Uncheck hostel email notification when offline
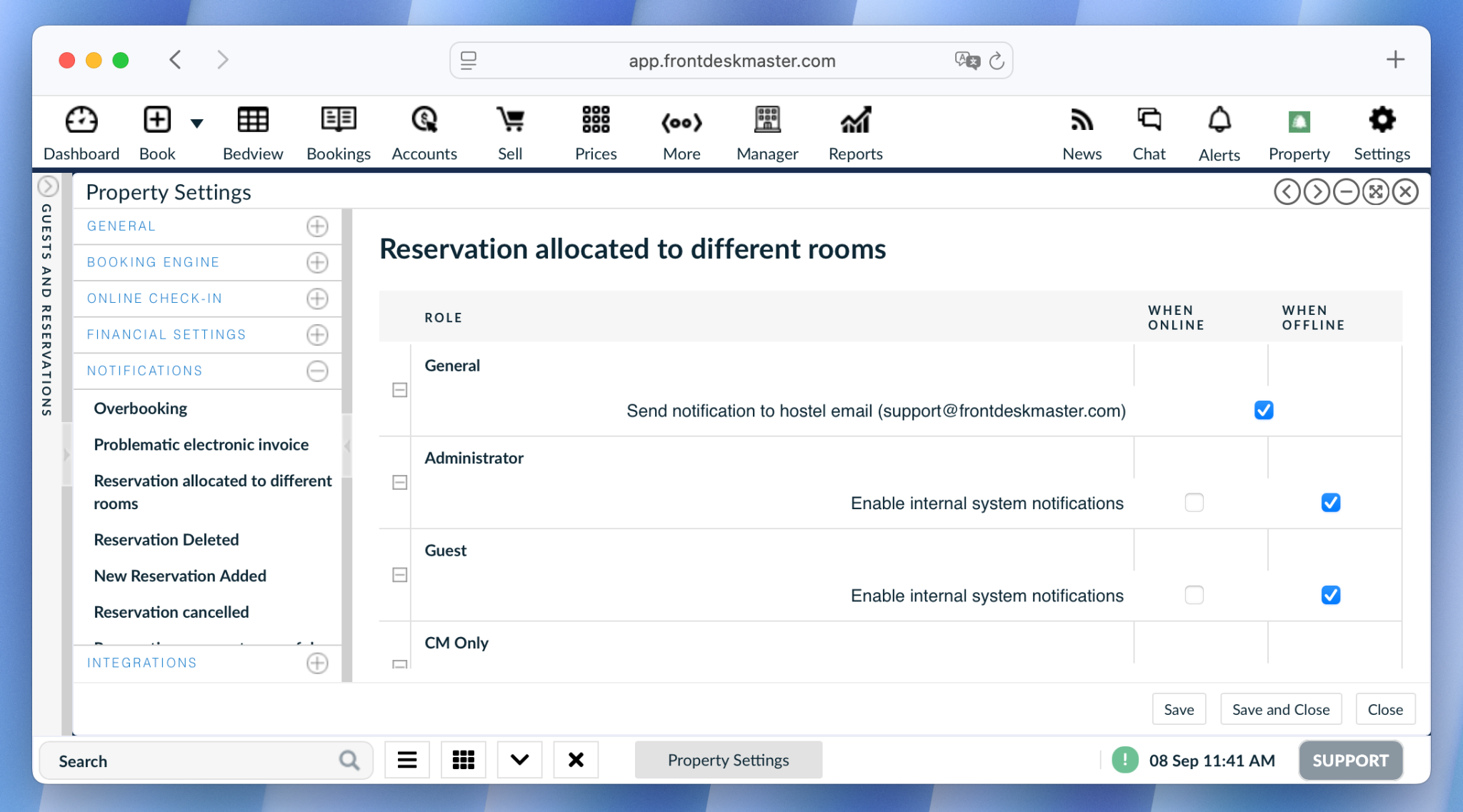This screenshot has width=1463, height=812. (x=1263, y=411)
